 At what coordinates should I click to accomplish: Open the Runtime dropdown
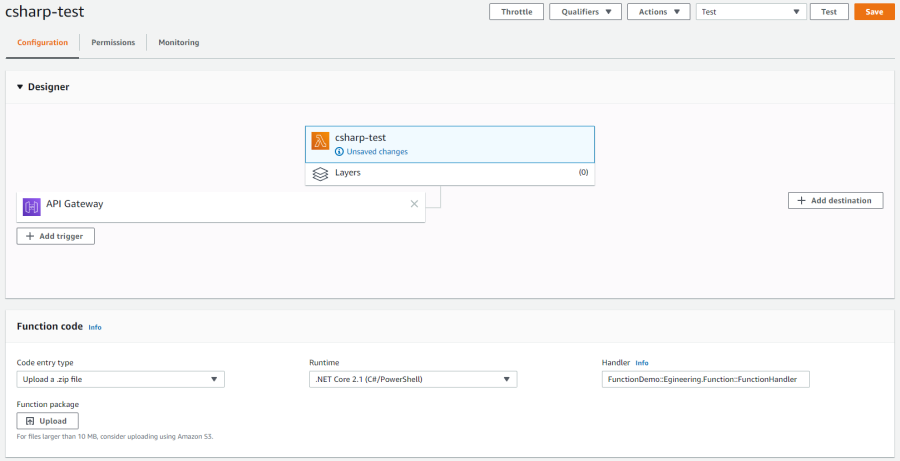click(413, 379)
